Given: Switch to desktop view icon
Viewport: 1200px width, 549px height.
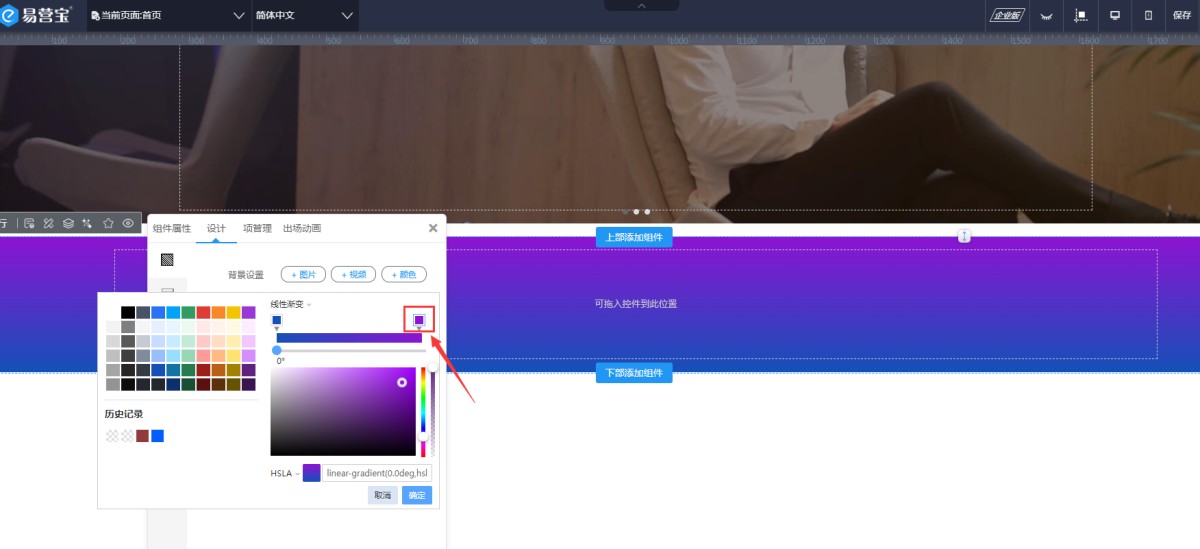Looking at the screenshot, I should (1115, 16).
